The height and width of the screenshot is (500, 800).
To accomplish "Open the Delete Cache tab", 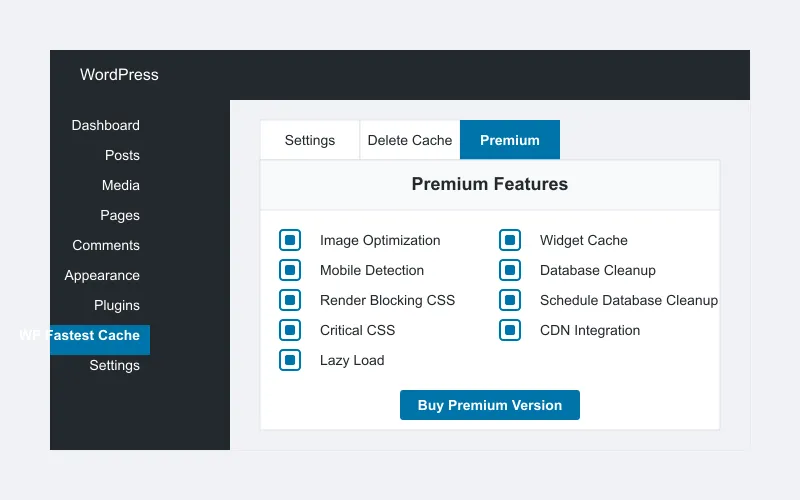I will click(x=410, y=140).
